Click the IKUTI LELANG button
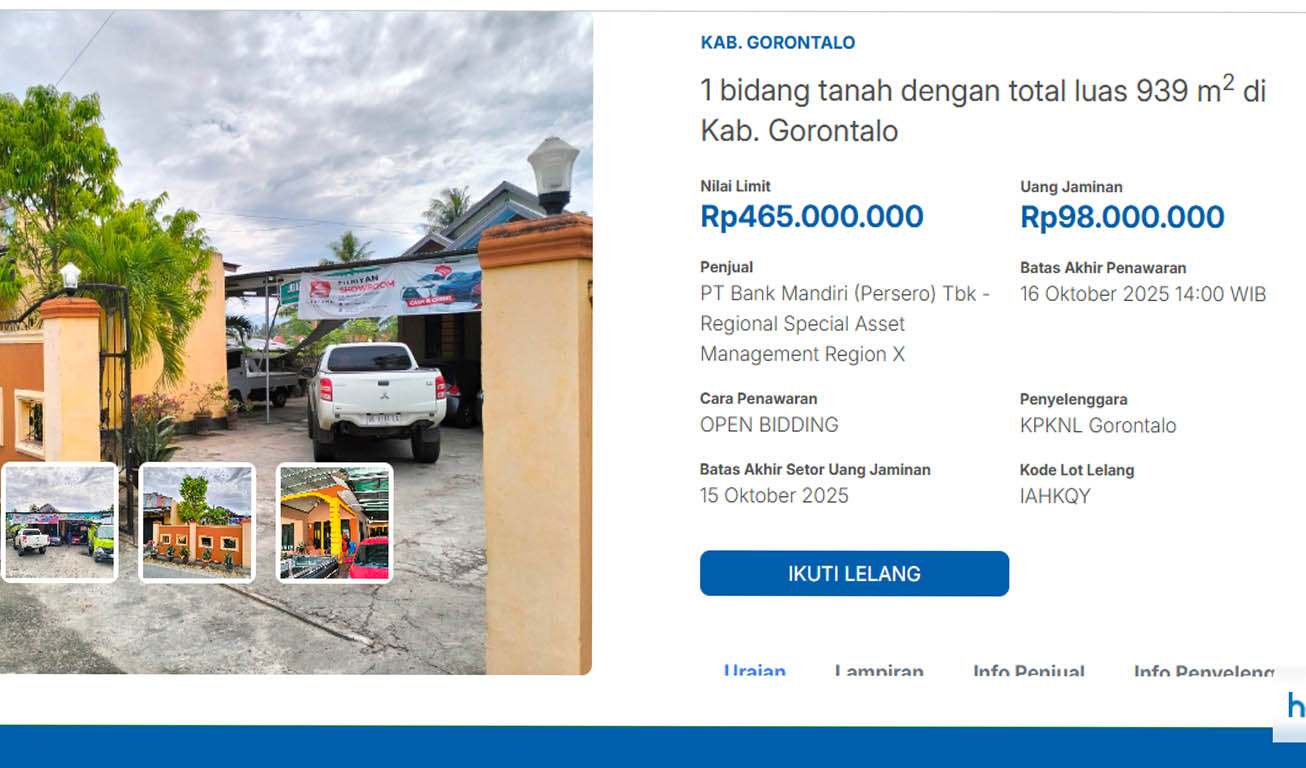This screenshot has height=768, width=1306. 854,573
